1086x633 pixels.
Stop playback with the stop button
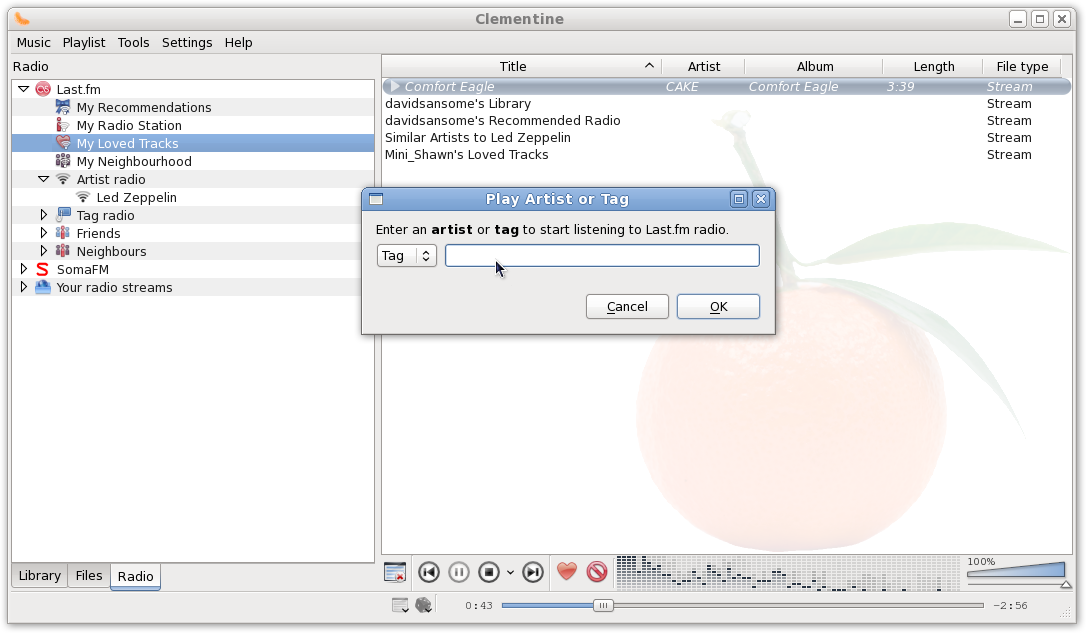[489, 572]
